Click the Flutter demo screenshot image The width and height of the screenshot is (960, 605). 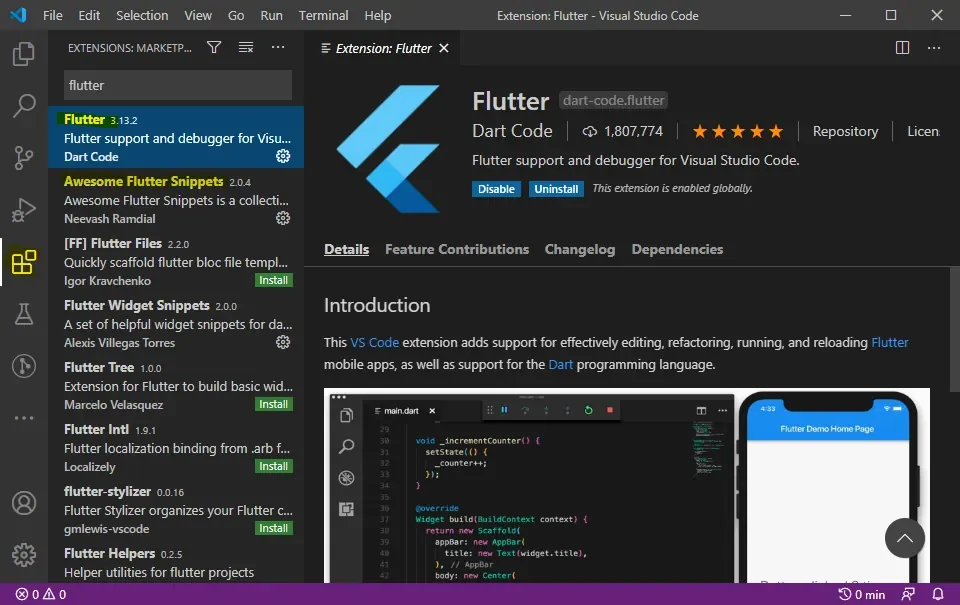click(x=627, y=485)
